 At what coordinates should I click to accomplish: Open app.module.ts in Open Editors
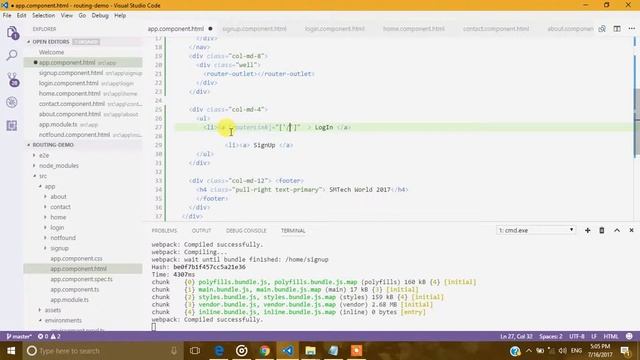(x=58, y=124)
